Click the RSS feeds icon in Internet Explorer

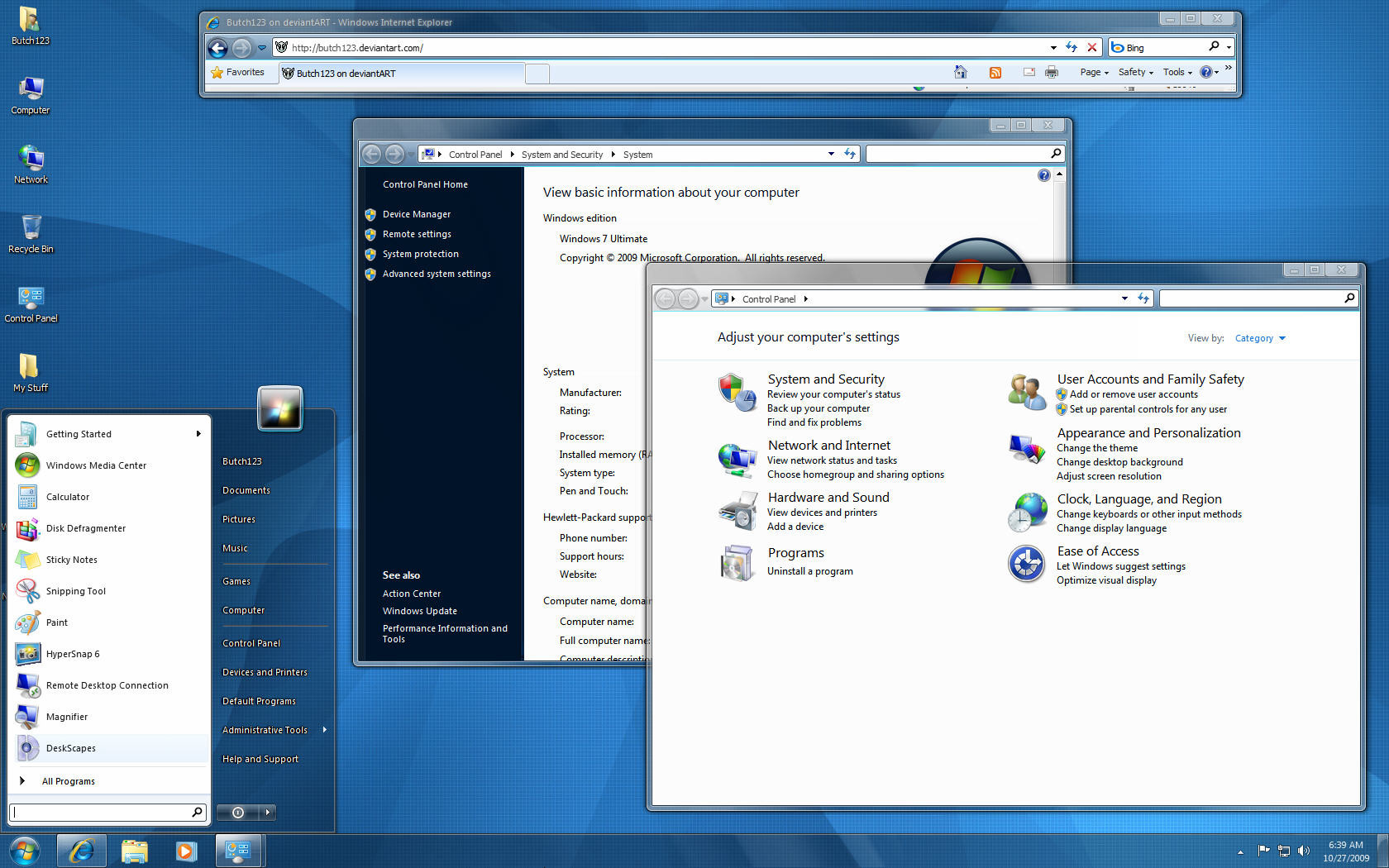[x=995, y=73]
